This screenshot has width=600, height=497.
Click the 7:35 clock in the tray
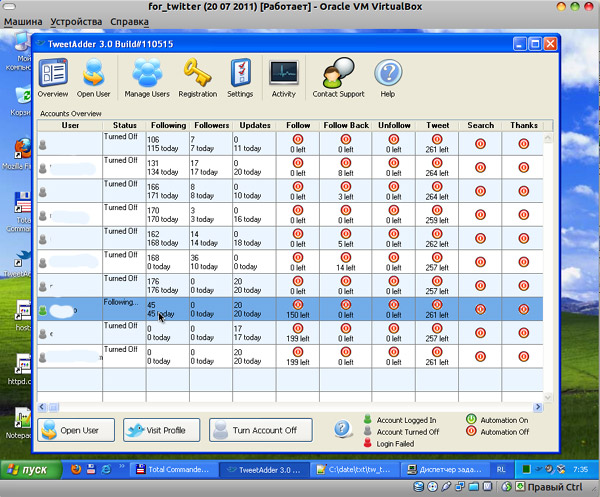[x=580, y=469]
